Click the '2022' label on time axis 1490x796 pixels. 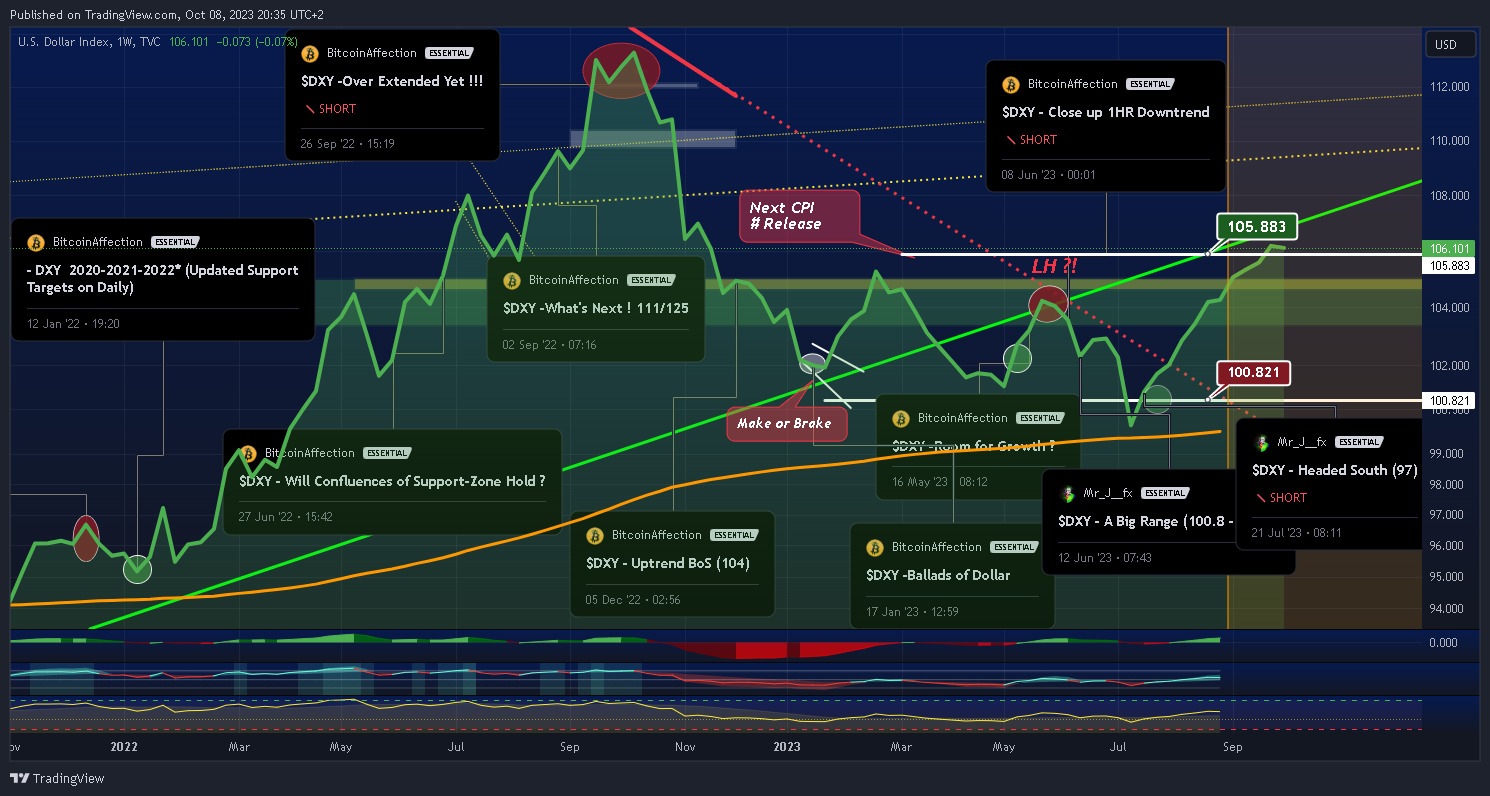pos(124,747)
